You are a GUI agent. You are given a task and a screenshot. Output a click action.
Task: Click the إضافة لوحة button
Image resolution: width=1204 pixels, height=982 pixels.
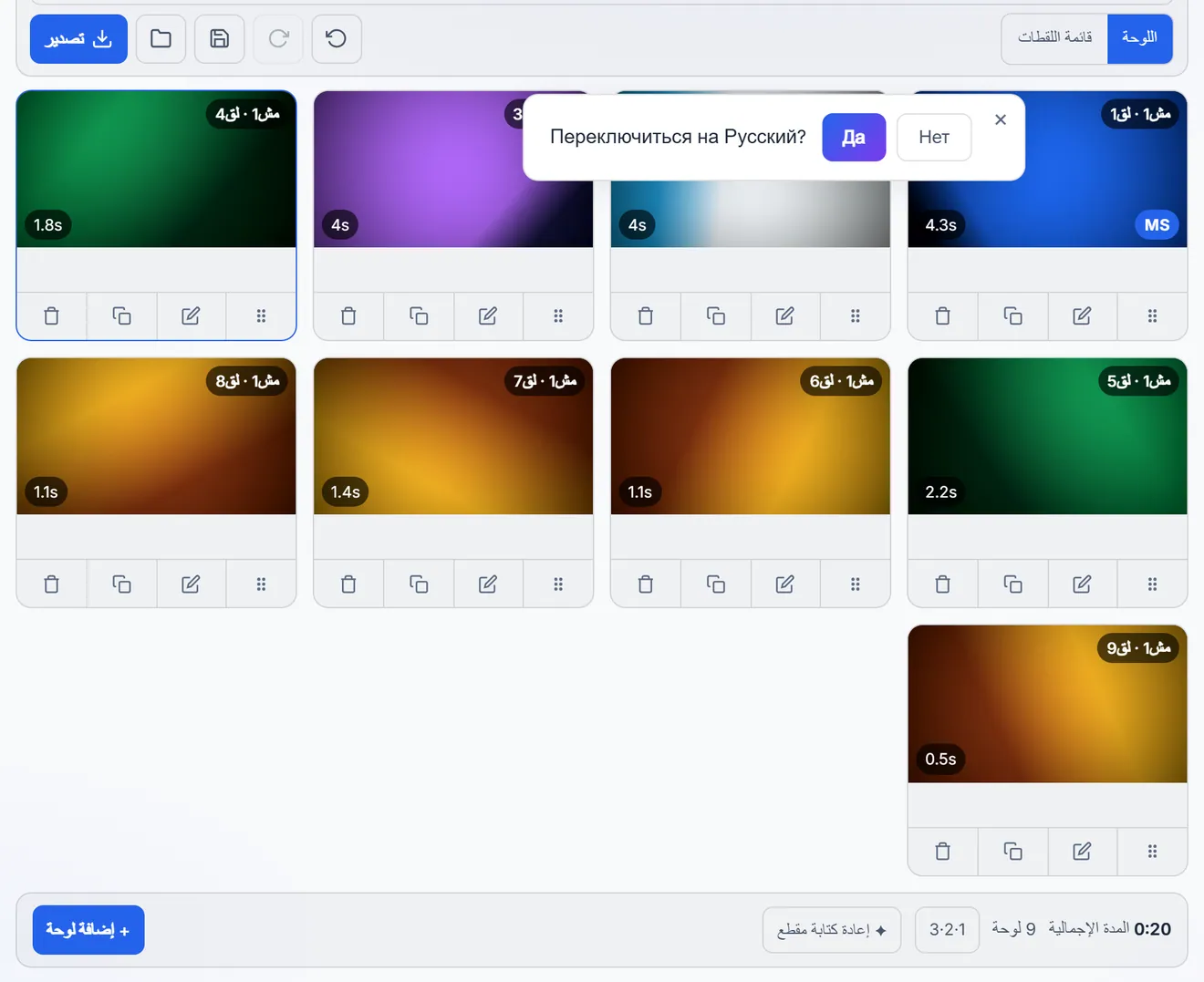(88, 930)
